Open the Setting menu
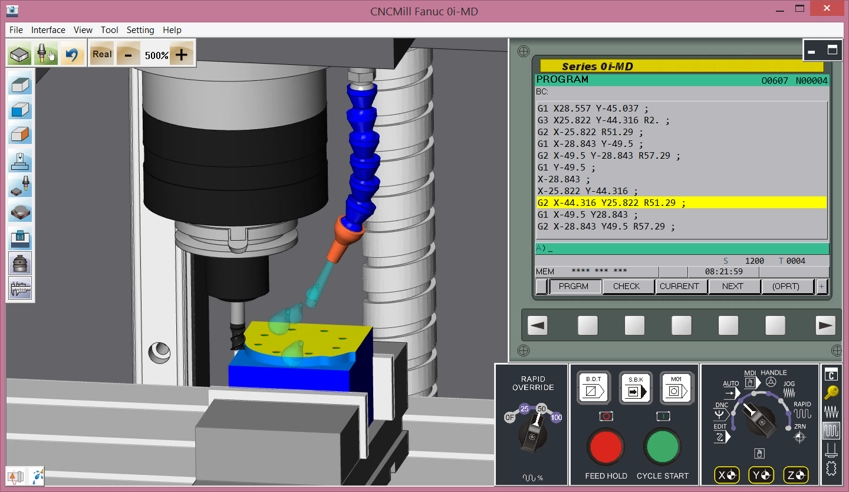The image size is (849, 492). pyautogui.click(x=140, y=30)
